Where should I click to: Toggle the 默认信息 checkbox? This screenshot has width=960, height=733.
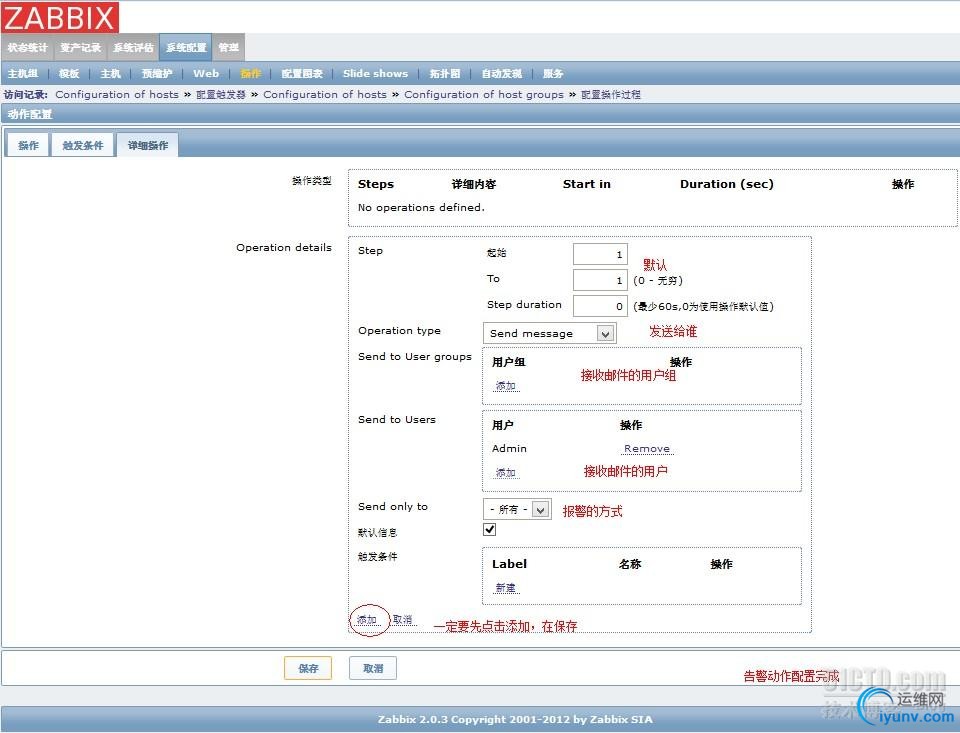coord(489,530)
